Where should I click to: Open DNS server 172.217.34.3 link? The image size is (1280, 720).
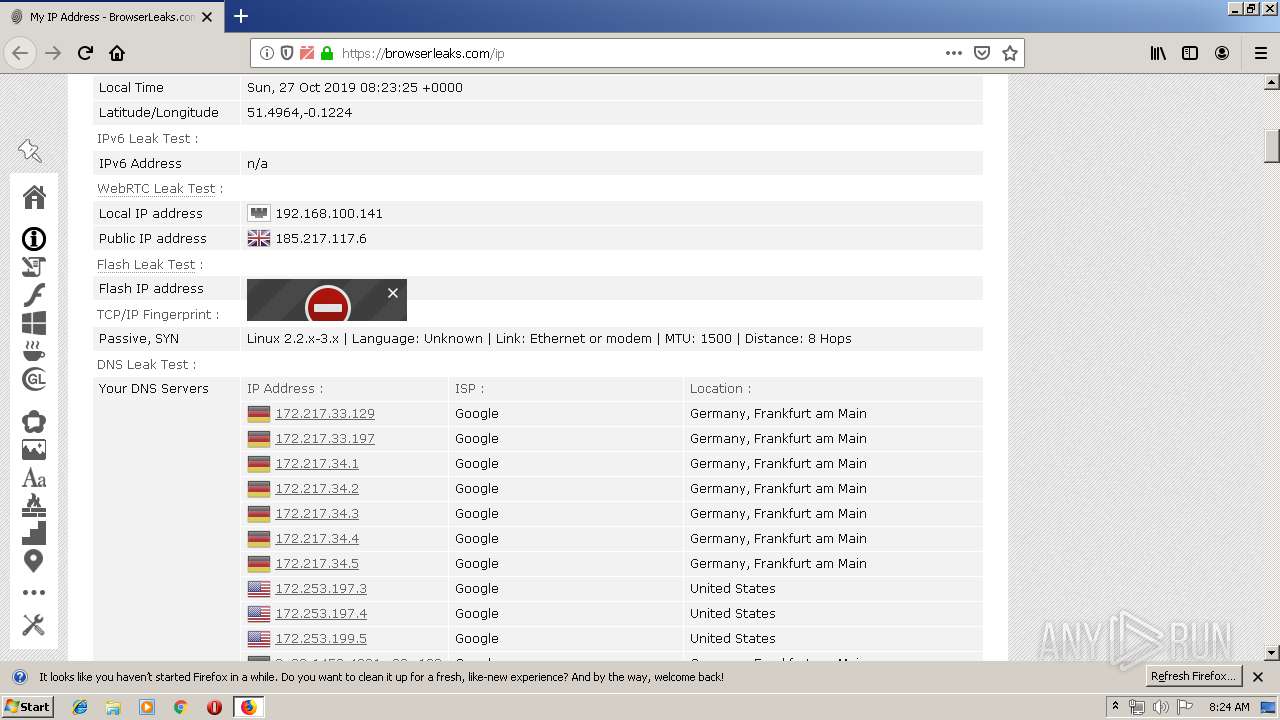[317, 513]
